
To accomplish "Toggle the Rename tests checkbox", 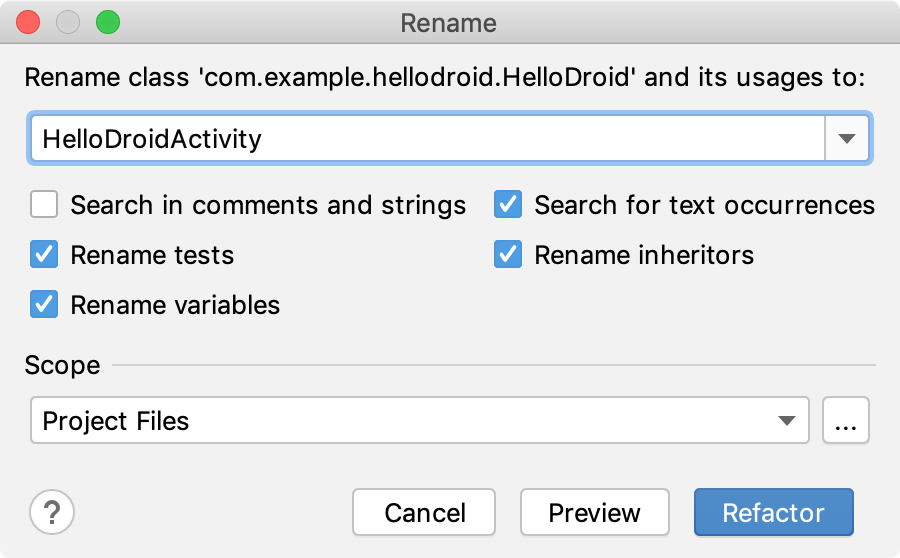I will tap(44, 255).
